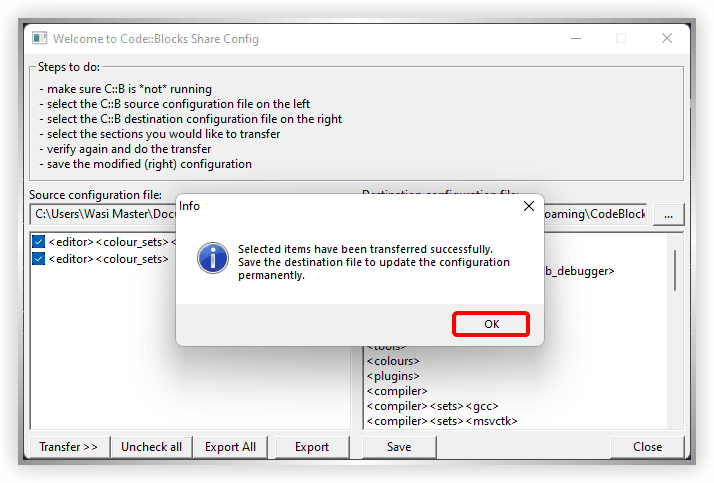This screenshot has height=483, width=714.
Task: Select <plugins> in destination list
Action: (393, 376)
